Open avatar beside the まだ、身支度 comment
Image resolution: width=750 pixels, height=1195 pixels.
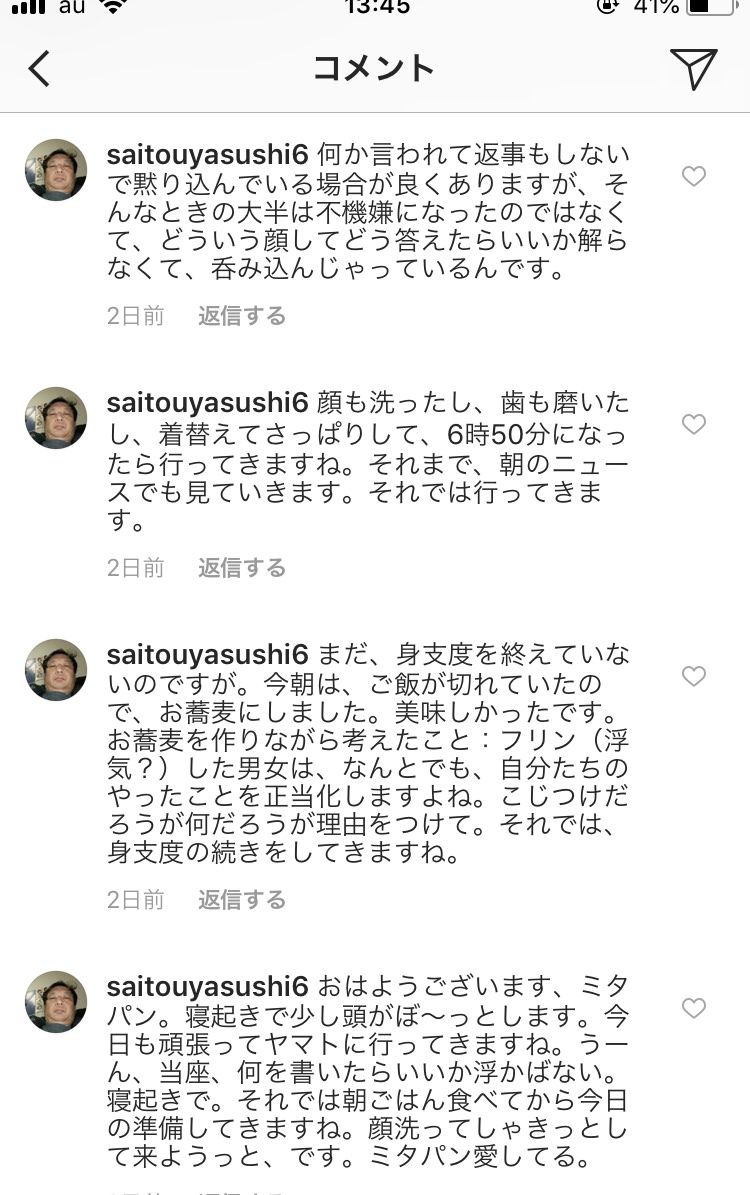tap(56, 670)
